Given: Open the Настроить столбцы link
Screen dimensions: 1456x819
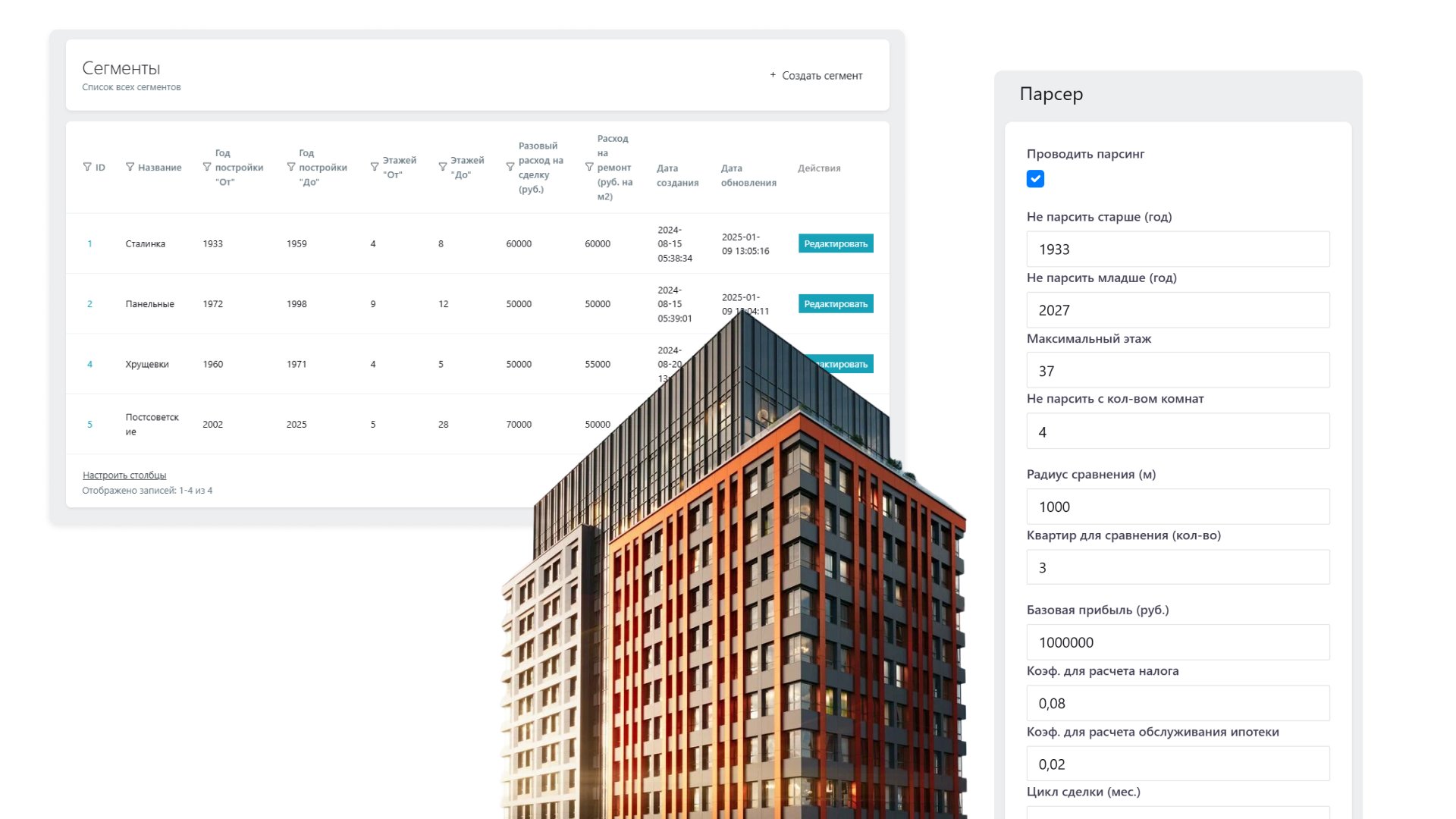Looking at the screenshot, I should (124, 475).
